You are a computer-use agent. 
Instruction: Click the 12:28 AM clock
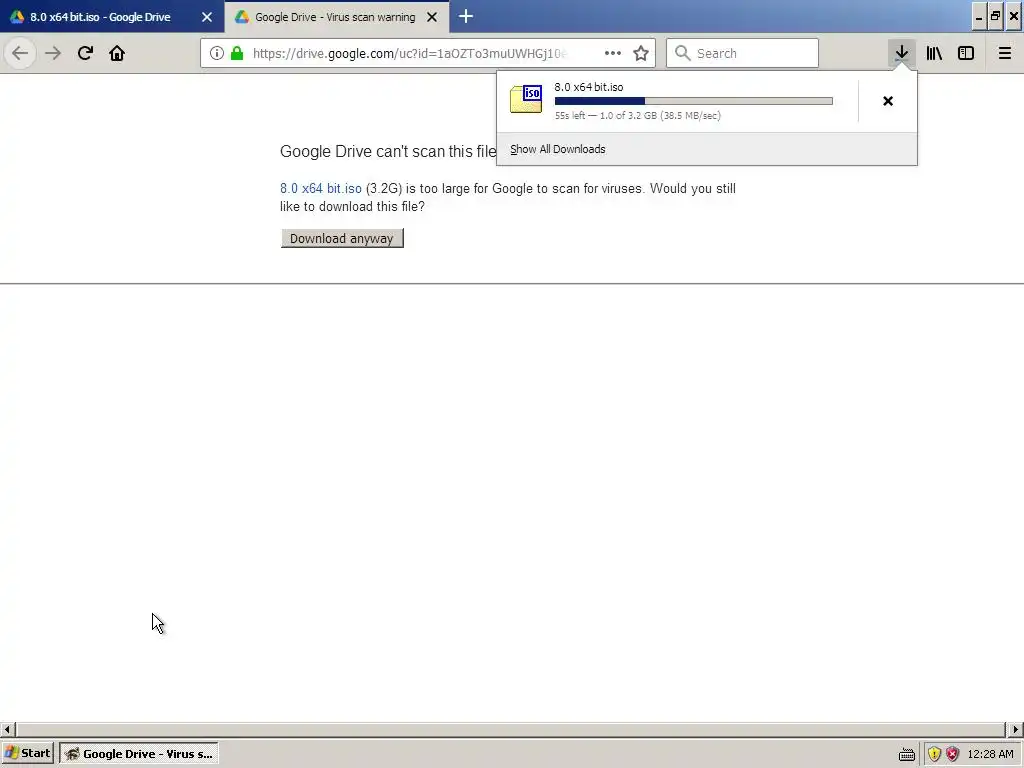[991, 754]
